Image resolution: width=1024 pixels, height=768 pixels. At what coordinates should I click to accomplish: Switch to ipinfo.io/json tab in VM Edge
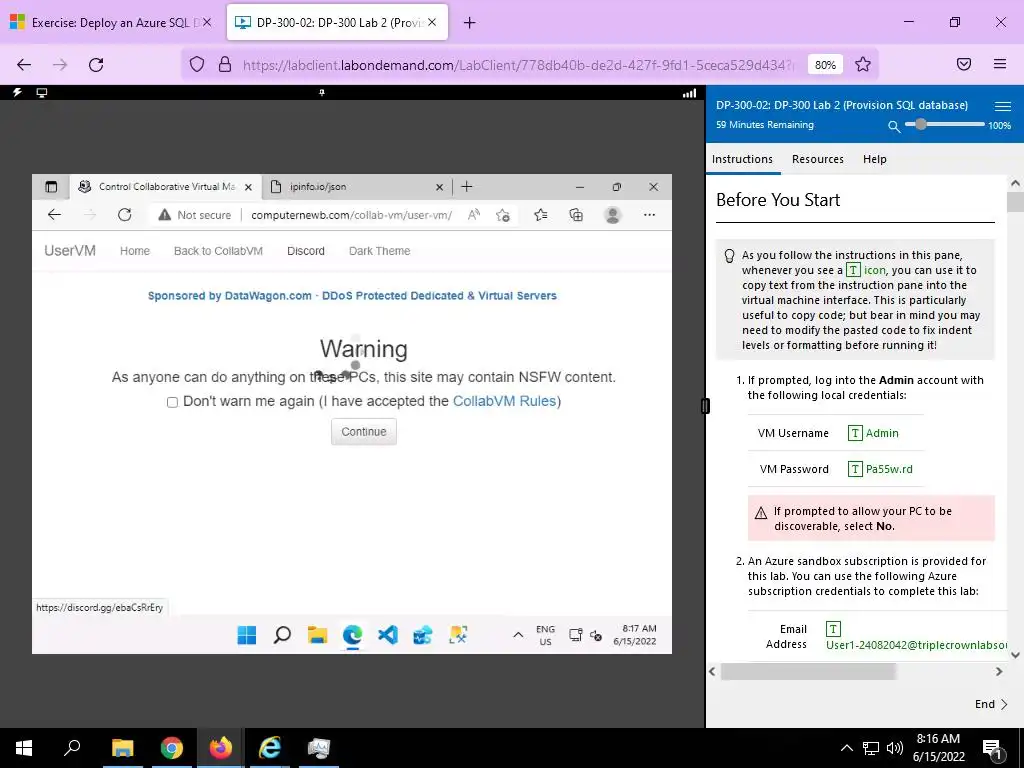(356, 187)
